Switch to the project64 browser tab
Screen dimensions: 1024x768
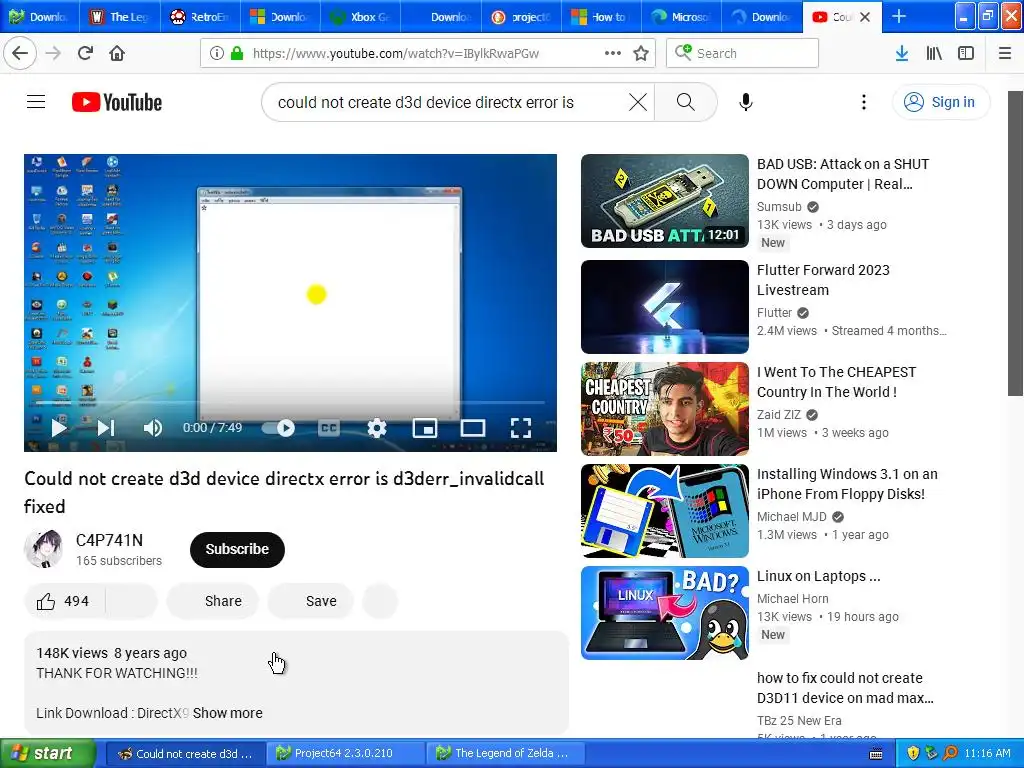pos(521,16)
